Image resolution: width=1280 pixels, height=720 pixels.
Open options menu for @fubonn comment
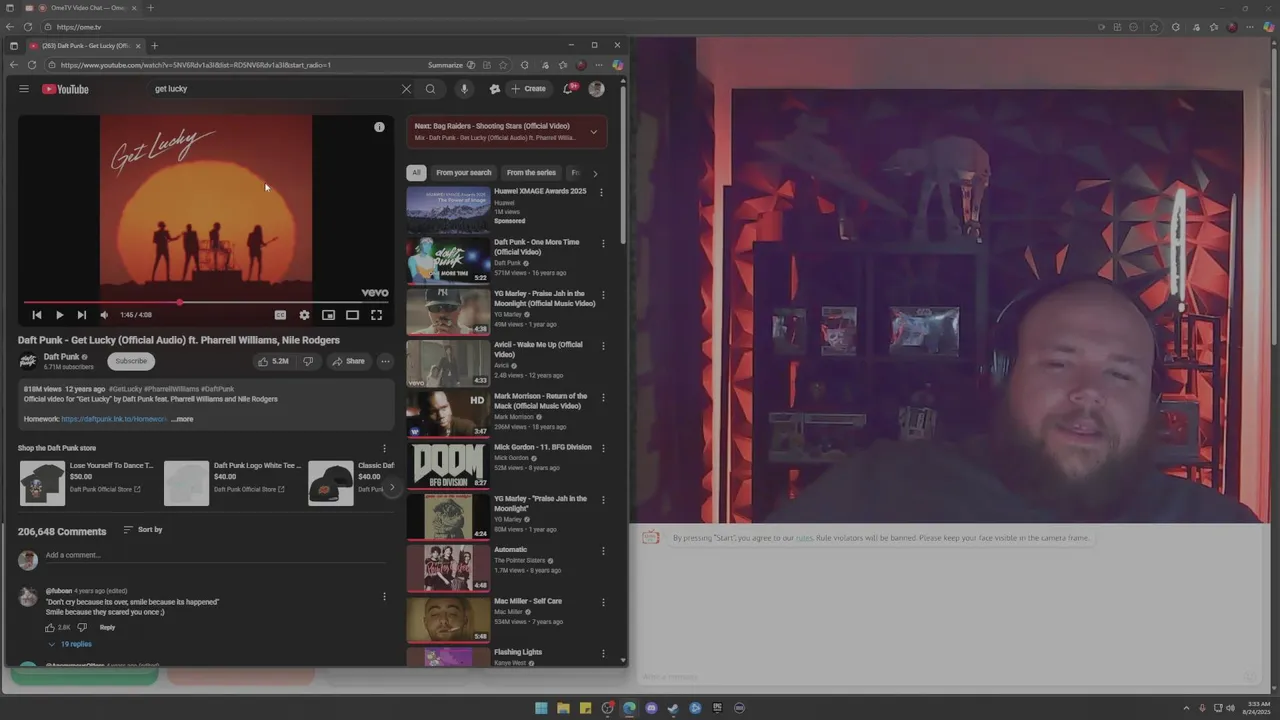click(384, 597)
